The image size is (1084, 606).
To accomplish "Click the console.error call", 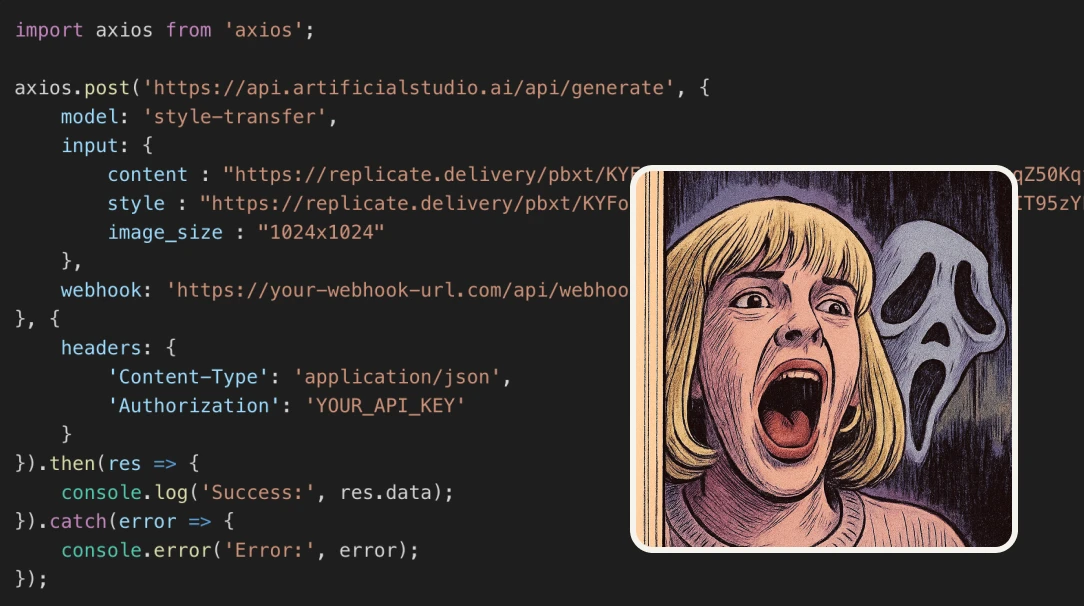I will [x=136, y=550].
